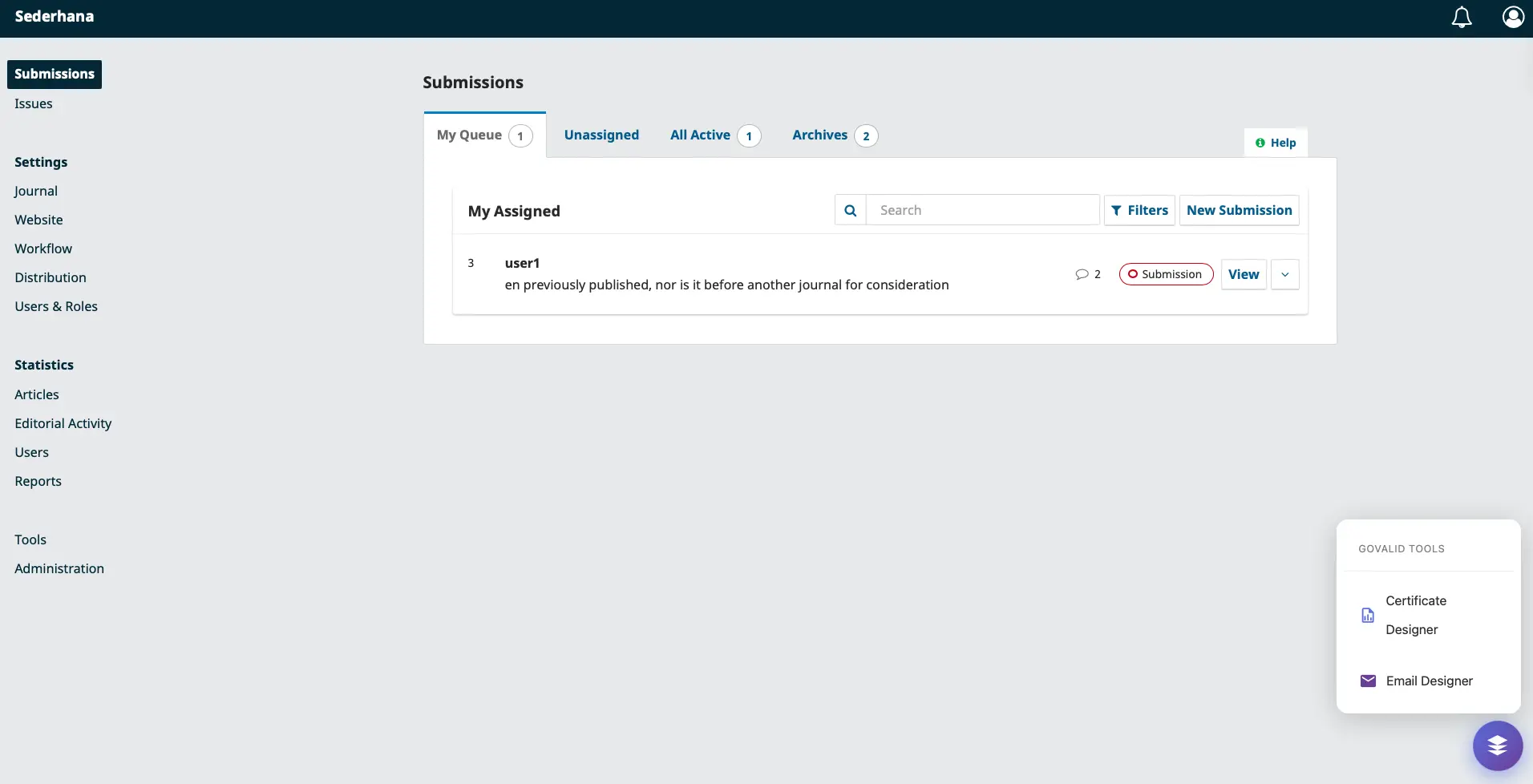Open the Filters panel
1533x784 pixels.
click(x=1139, y=210)
